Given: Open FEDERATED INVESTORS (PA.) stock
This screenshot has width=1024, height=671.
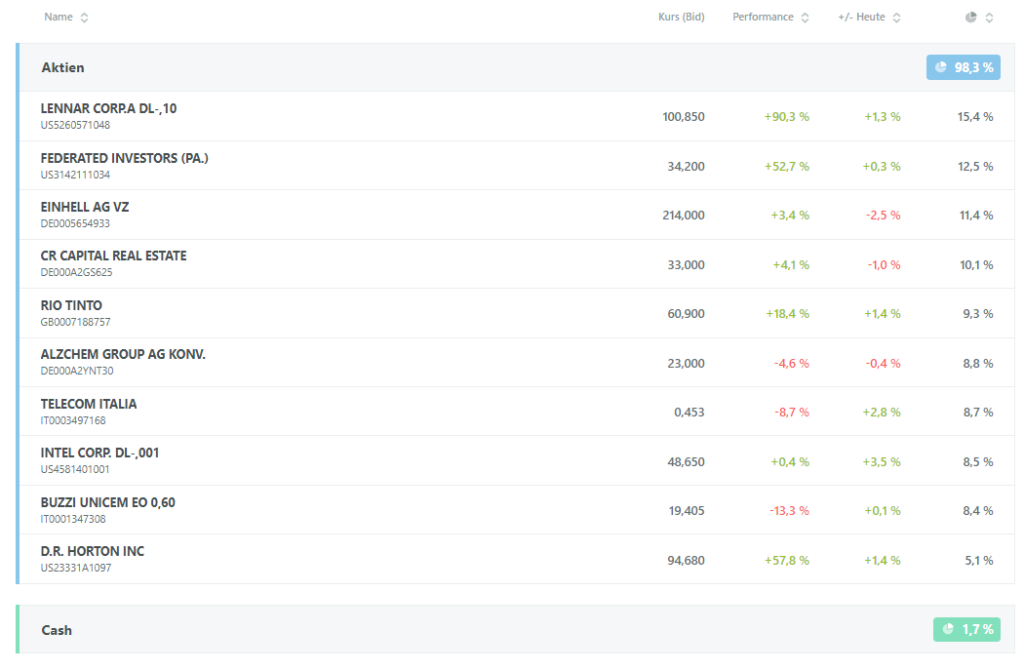Looking at the screenshot, I should point(124,158).
